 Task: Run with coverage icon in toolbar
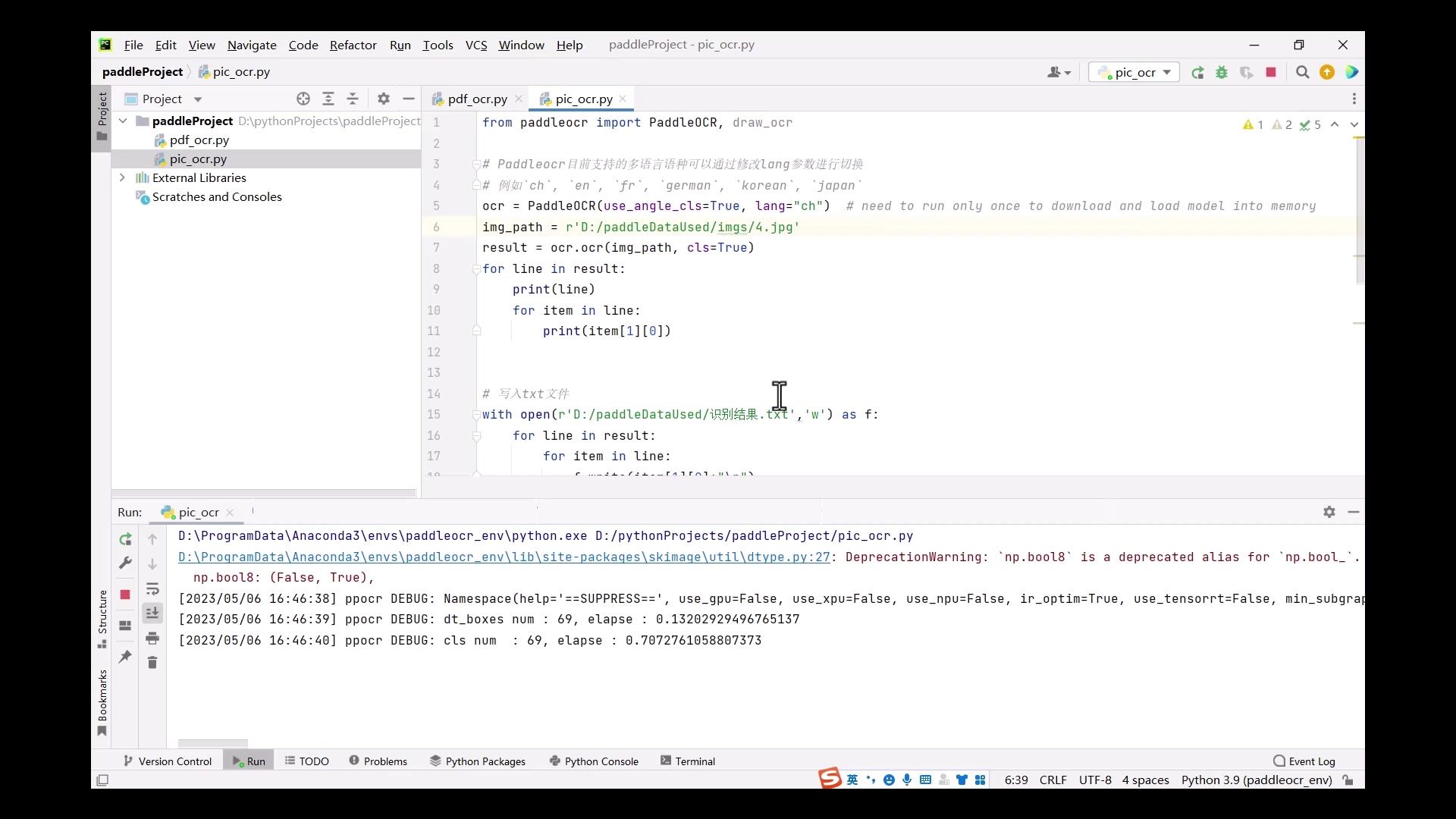(1246, 73)
